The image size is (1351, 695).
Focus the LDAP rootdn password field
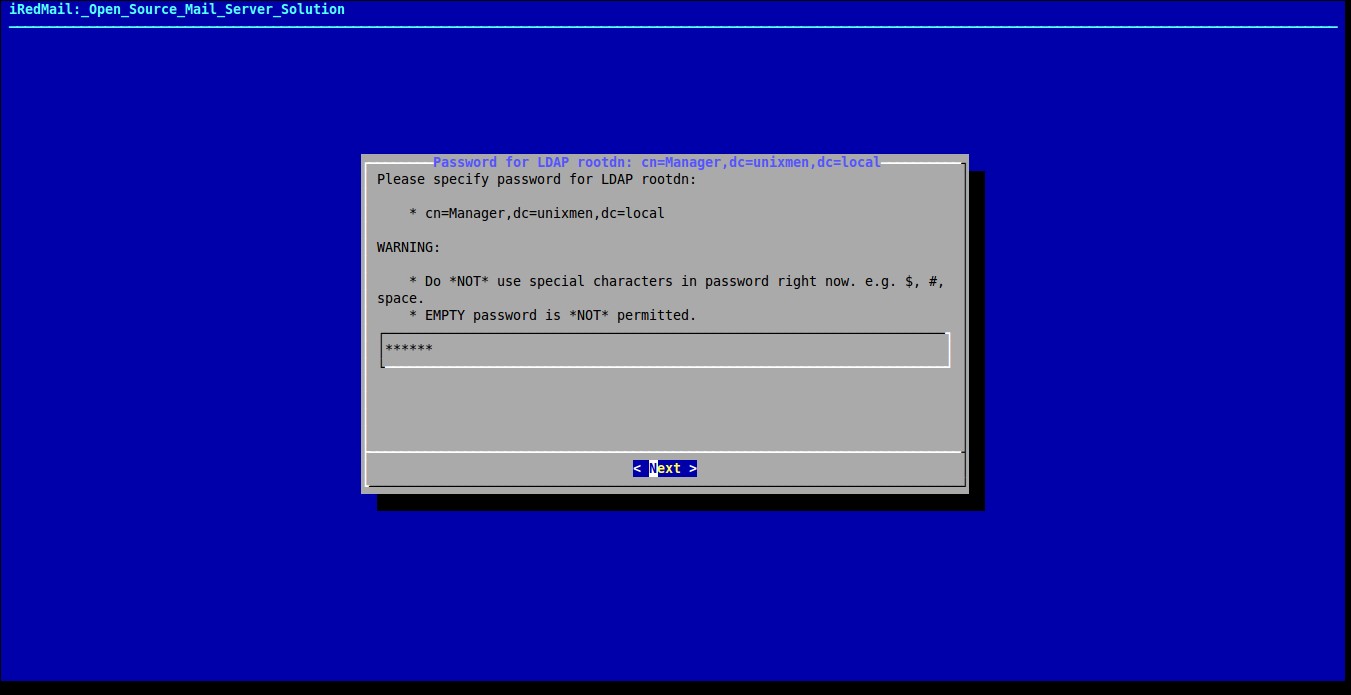[x=665, y=350]
